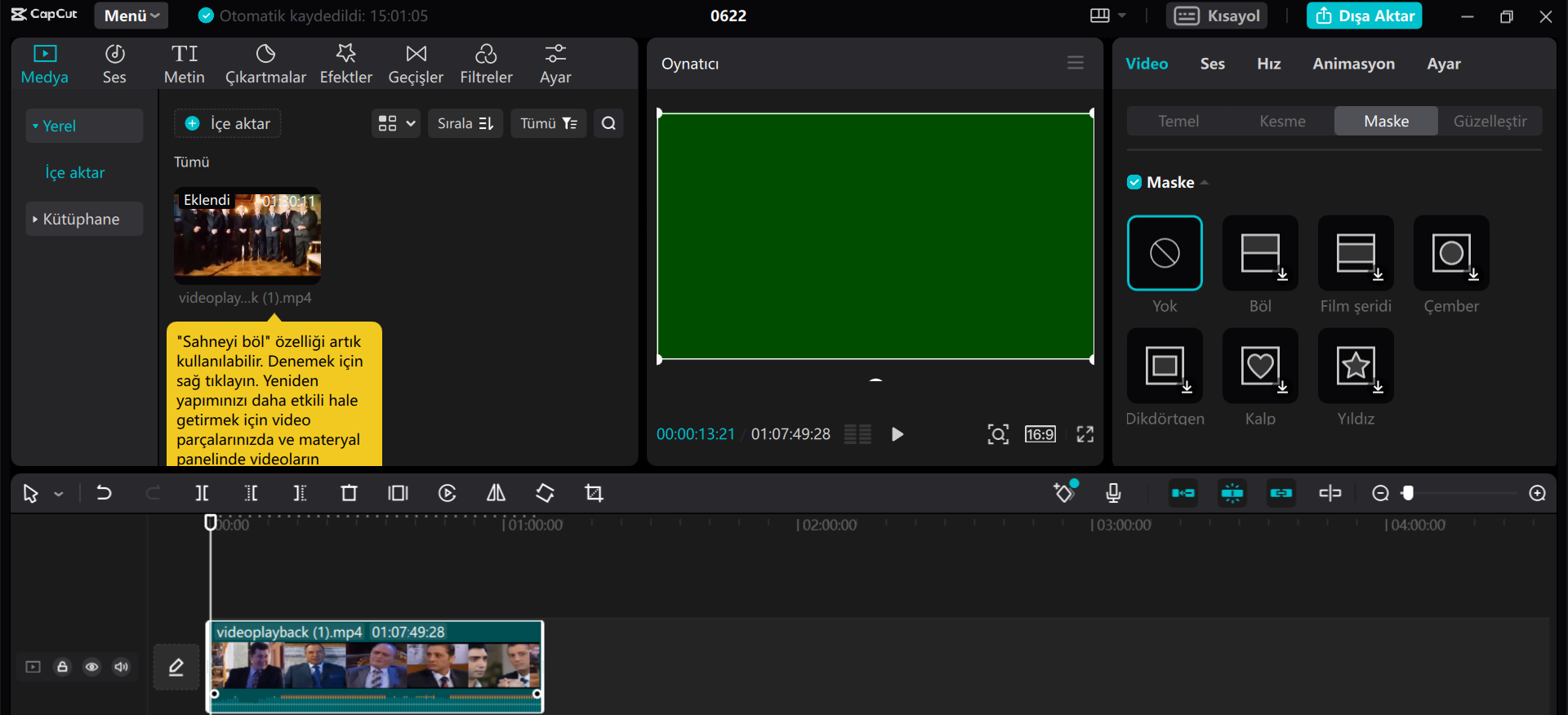Click the İçe aktar import button
This screenshot has width=1568, height=715.
tap(228, 123)
